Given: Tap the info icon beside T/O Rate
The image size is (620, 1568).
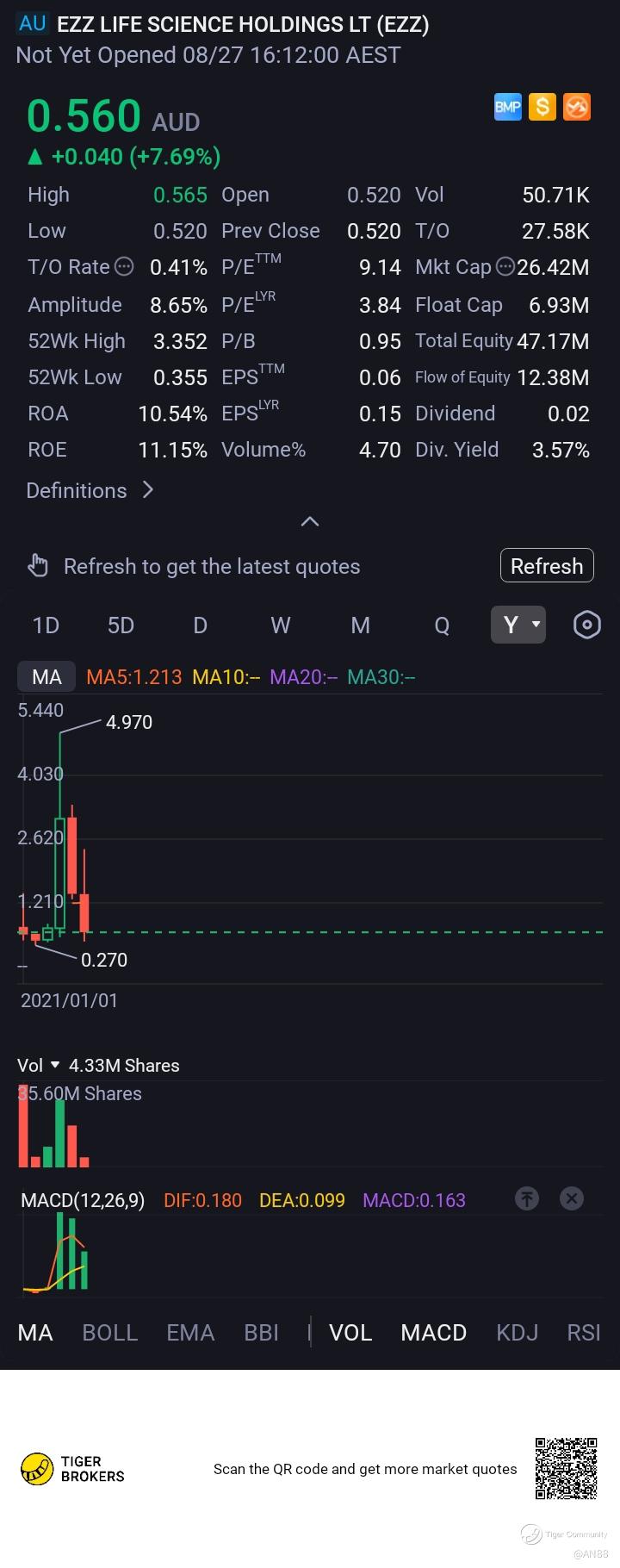Looking at the screenshot, I should (x=124, y=266).
